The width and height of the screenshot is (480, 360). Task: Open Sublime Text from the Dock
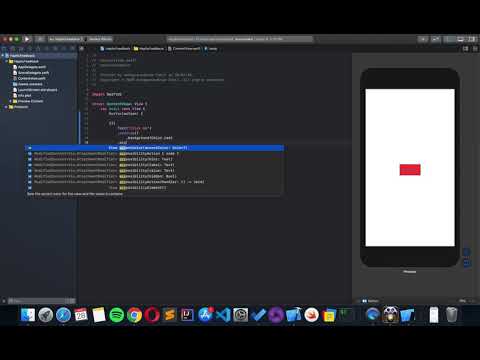[x=170, y=315]
